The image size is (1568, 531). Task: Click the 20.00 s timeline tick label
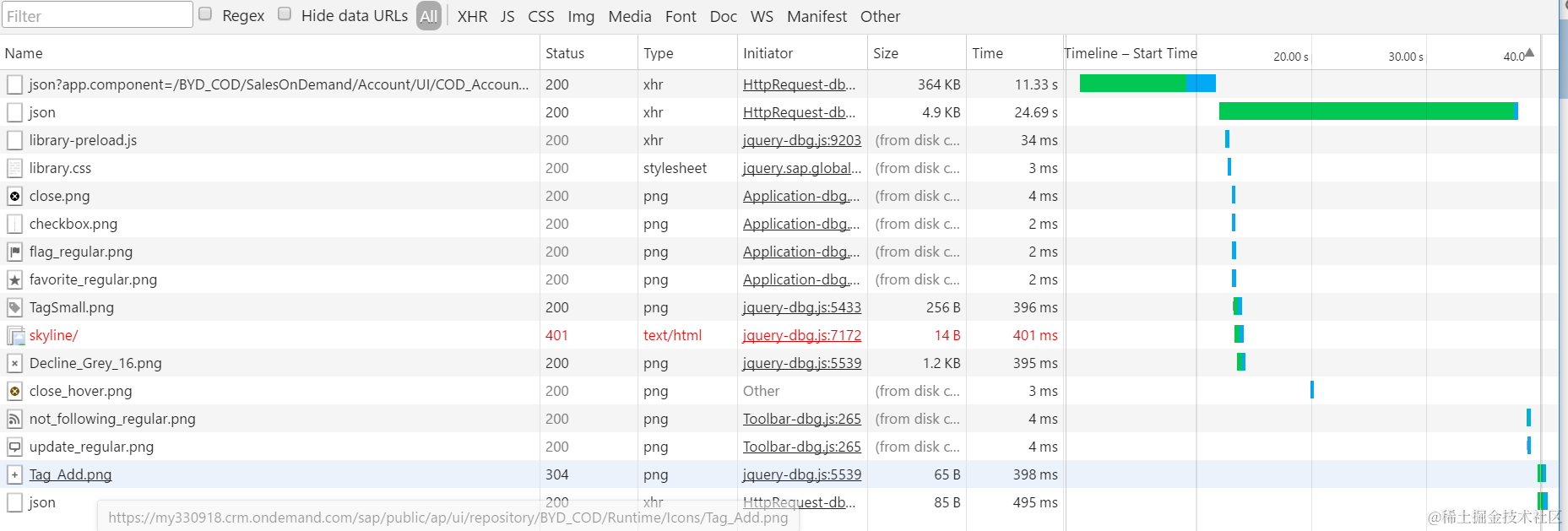(x=1290, y=57)
